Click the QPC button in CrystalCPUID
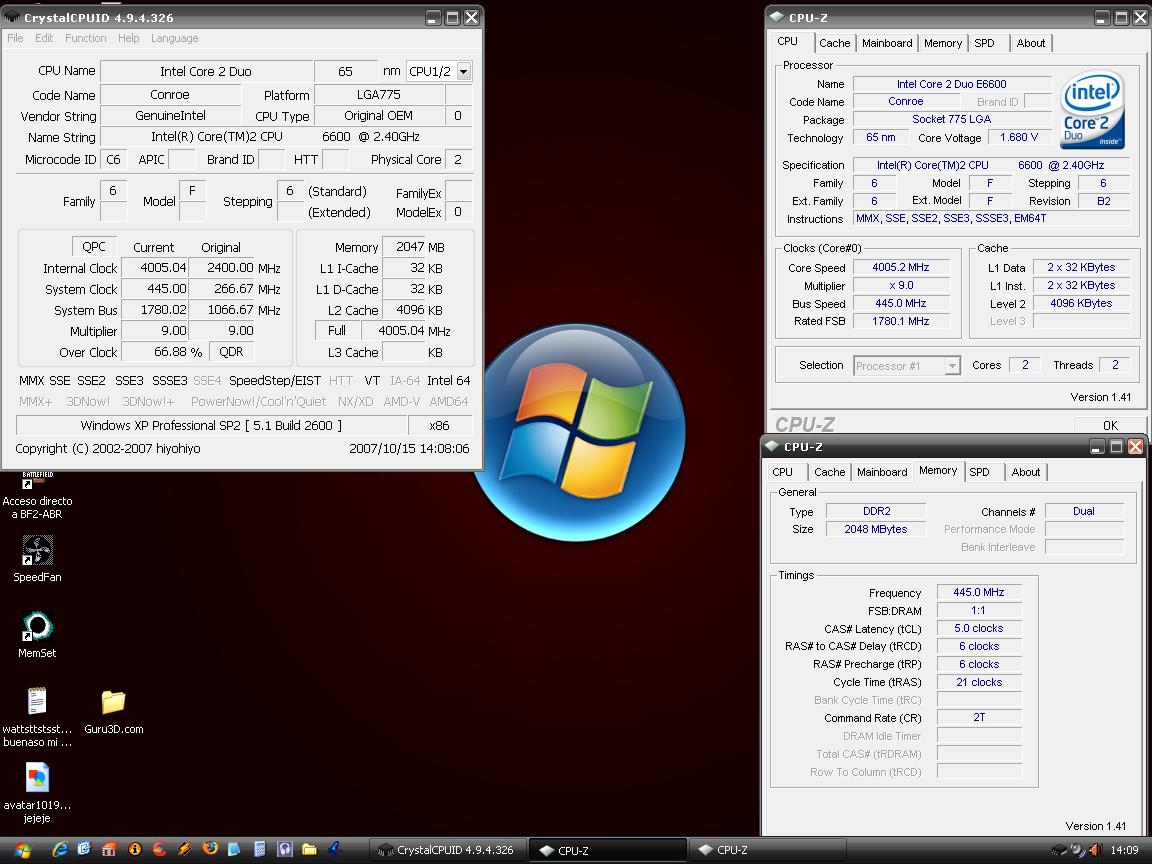This screenshot has width=1152, height=864. [x=94, y=247]
